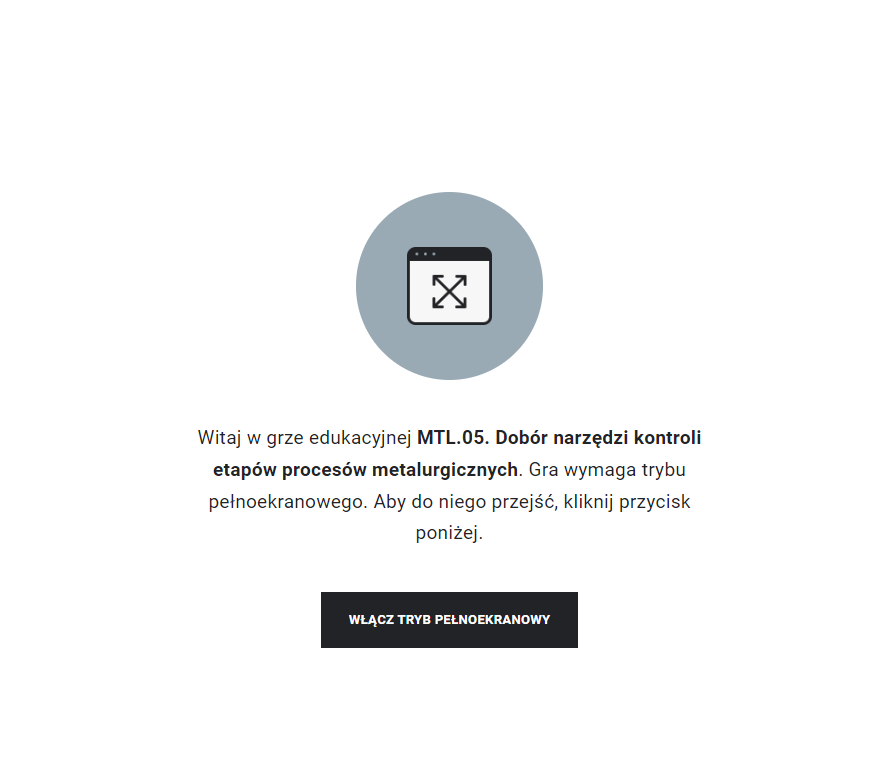Click the gray circle around the window icon

tap(449, 286)
